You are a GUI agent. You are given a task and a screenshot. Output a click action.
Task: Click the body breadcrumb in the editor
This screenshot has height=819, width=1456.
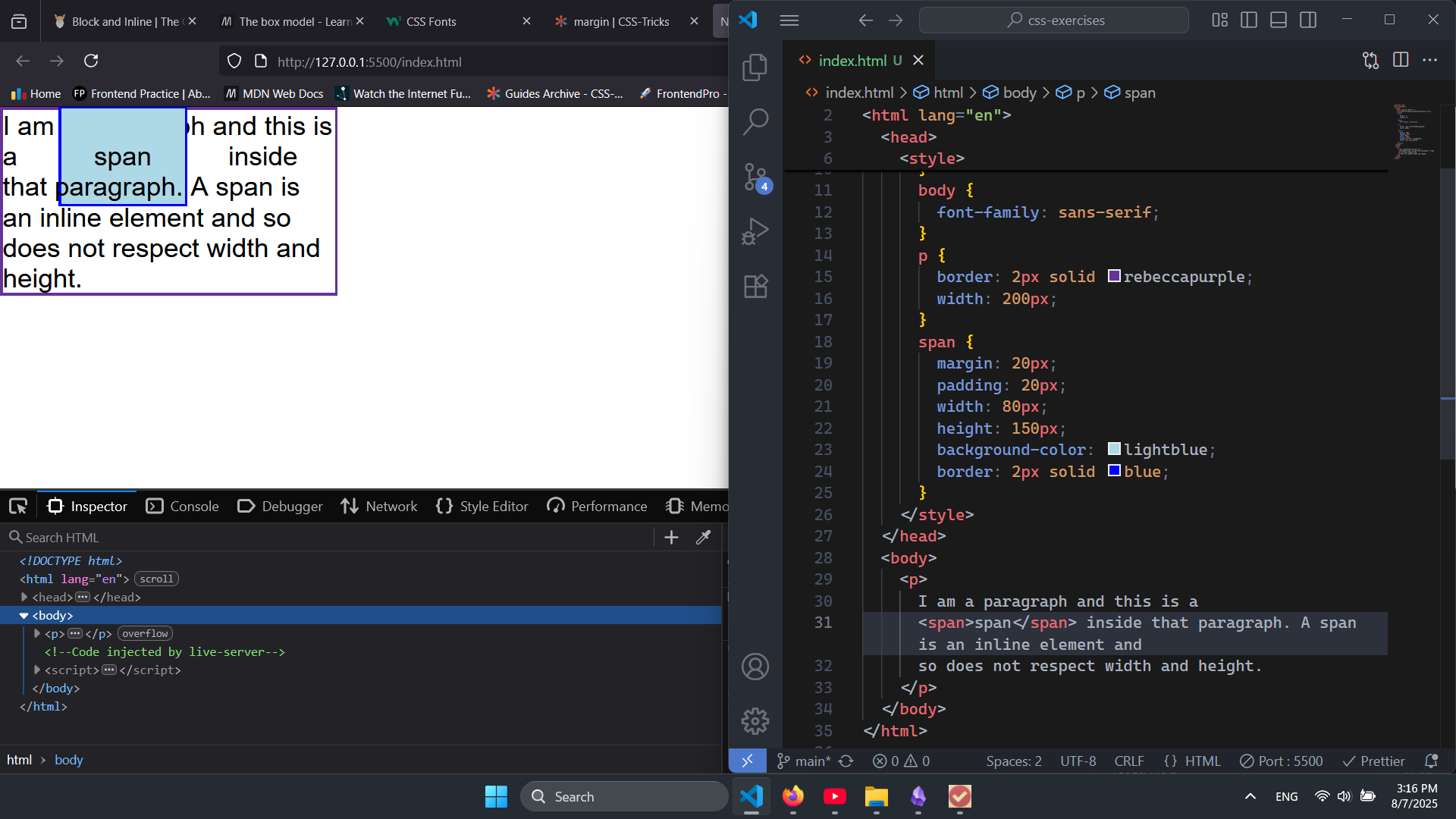[x=1010, y=93]
